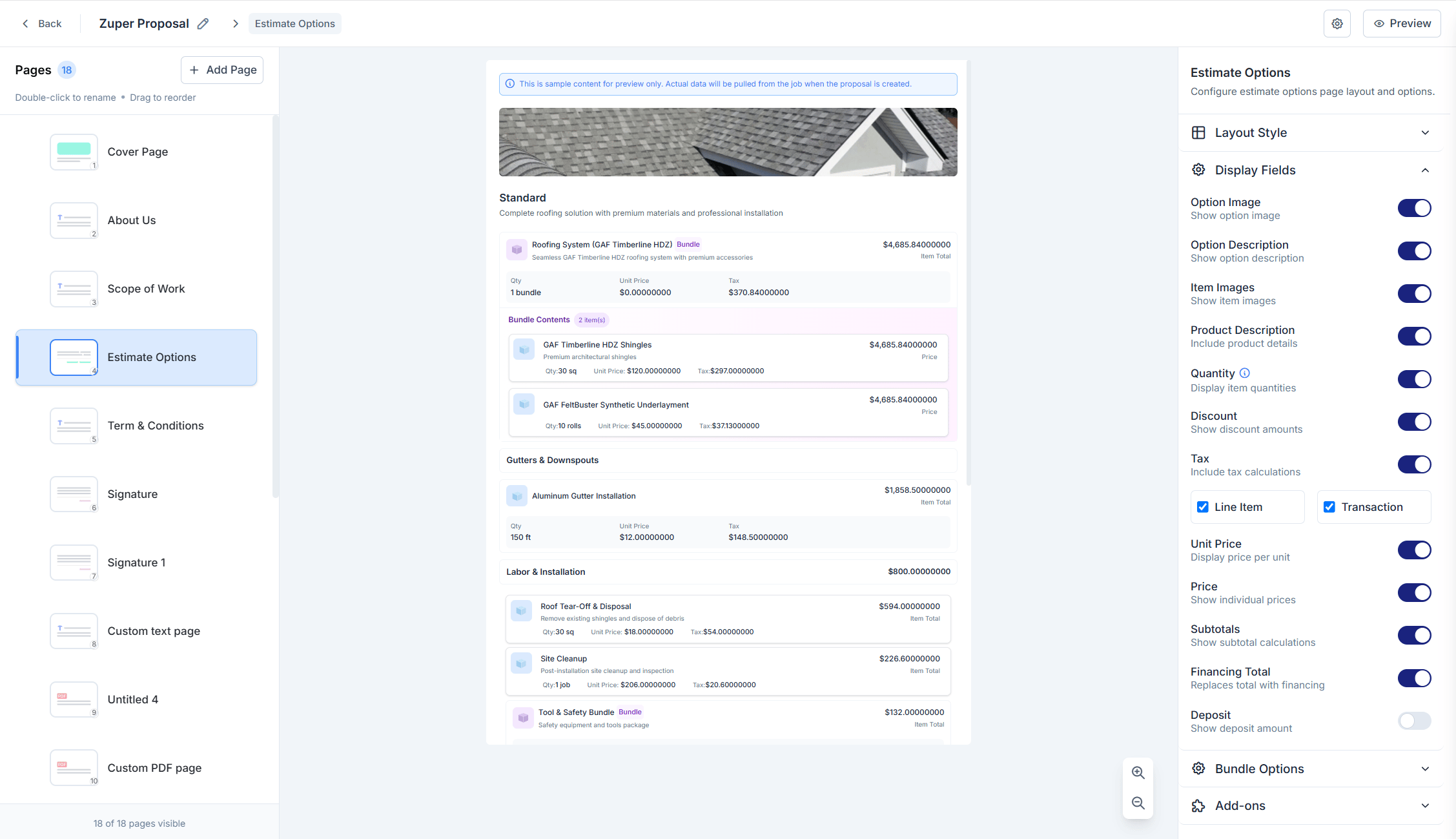Click the Zuper Proposal title
This screenshot has width=1456, height=839.
click(144, 24)
